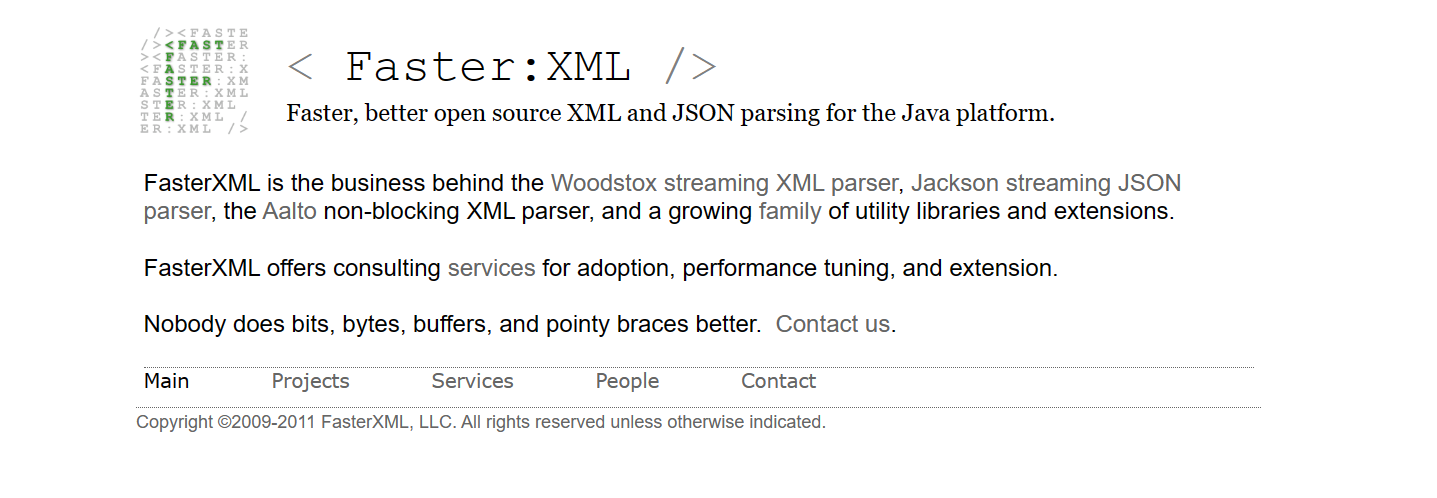
Task: Open the Aalto non-blocking parser link
Action: pos(289,211)
